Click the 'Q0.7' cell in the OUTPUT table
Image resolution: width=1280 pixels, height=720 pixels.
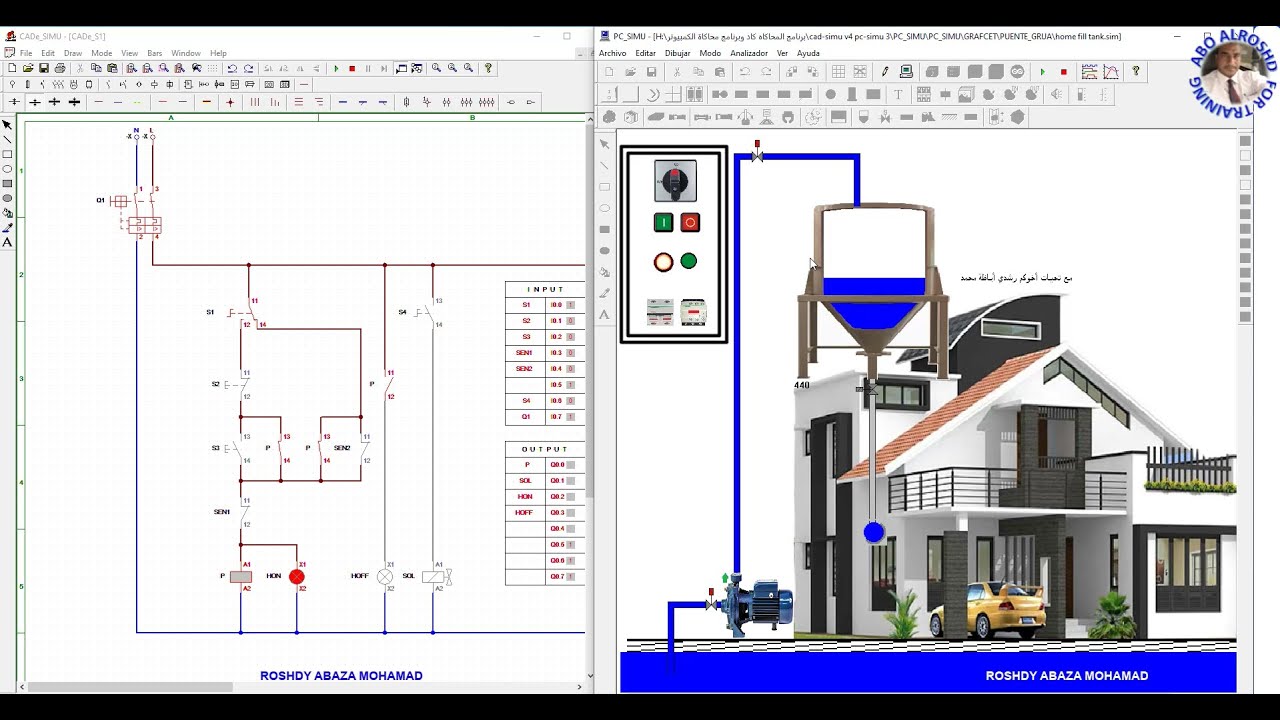pyautogui.click(x=565, y=576)
